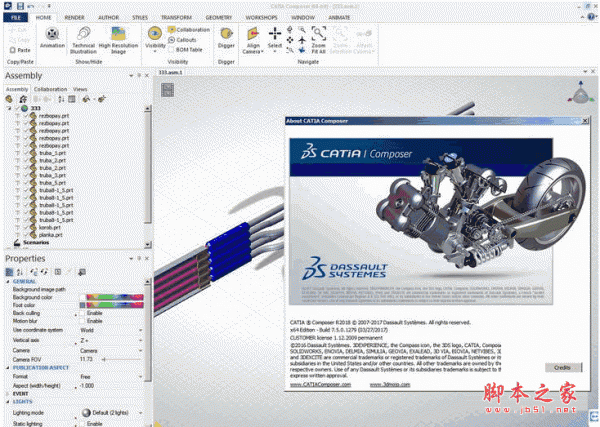Click the pan arrows icon in Navigate group

(x=290, y=39)
